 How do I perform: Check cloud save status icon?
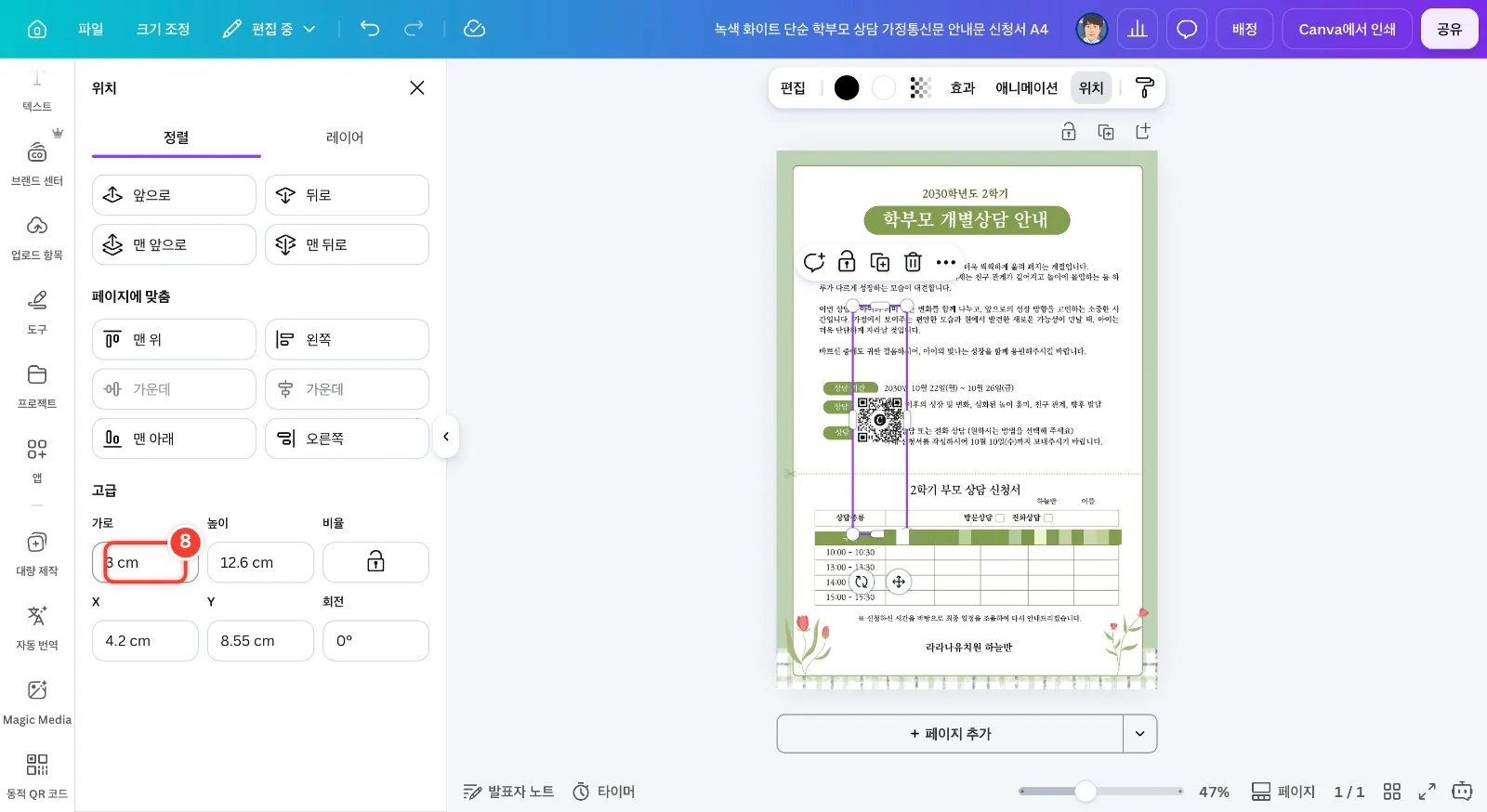tap(474, 29)
